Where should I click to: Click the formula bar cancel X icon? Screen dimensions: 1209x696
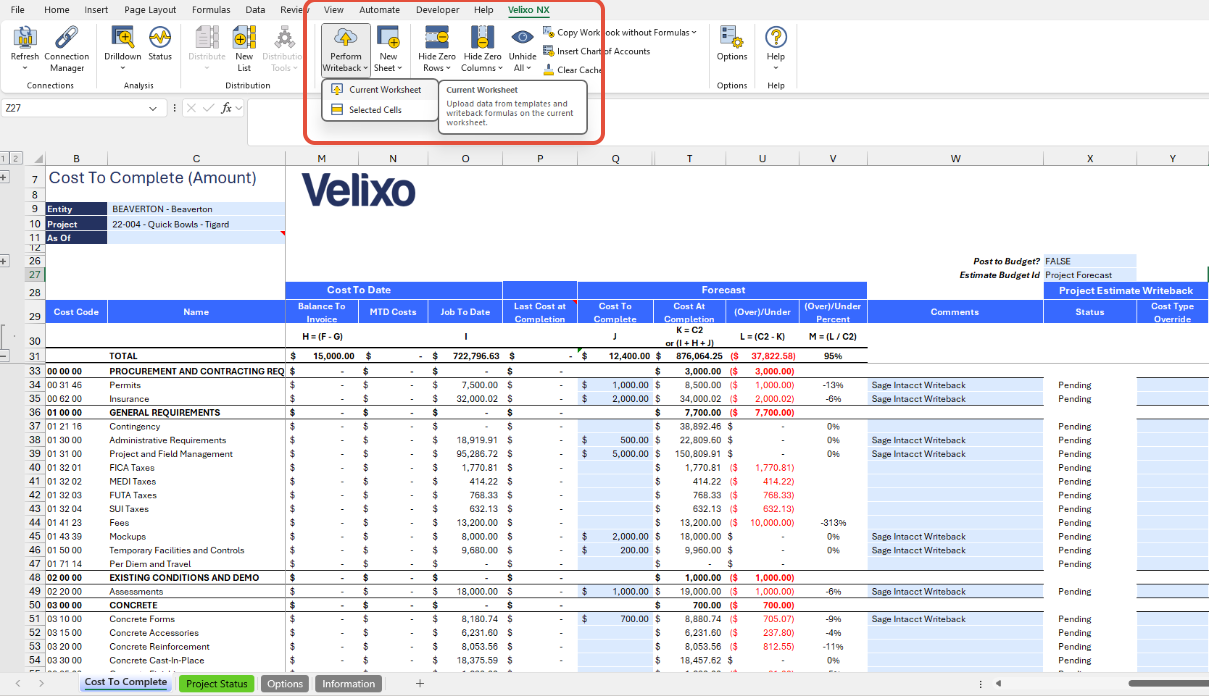[191, 108]
